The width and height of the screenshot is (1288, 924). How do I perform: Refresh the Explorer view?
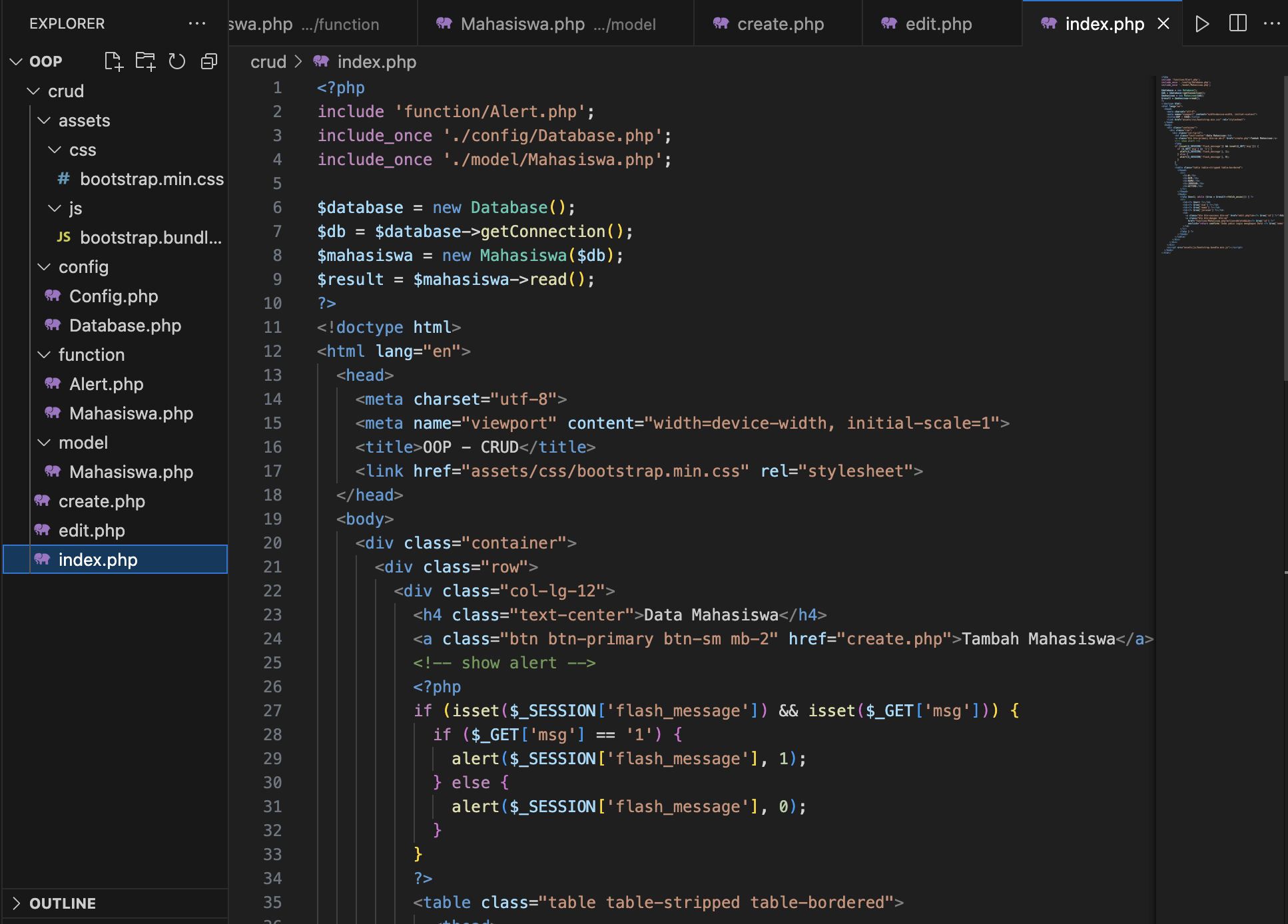(176, 61)
